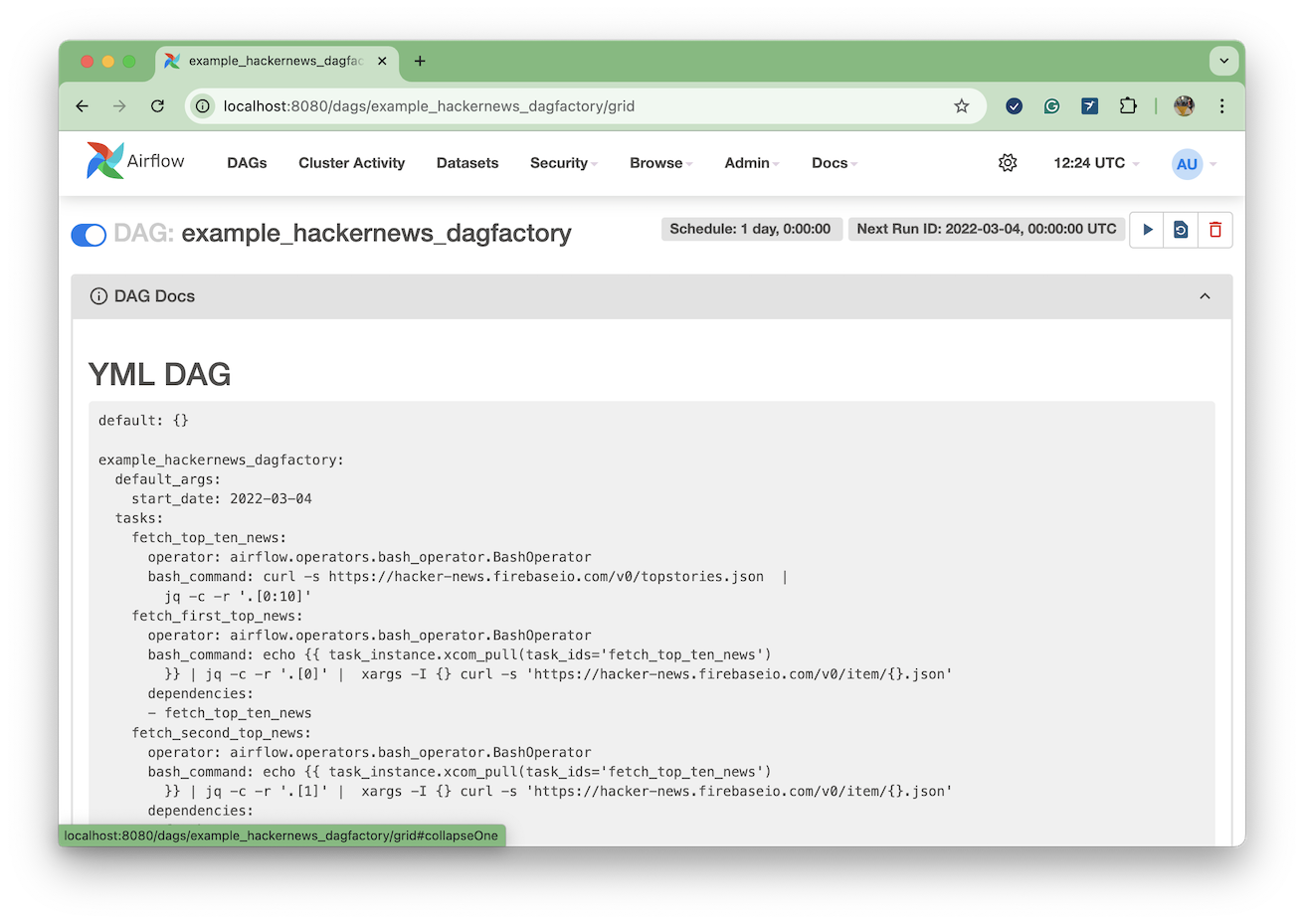Screen dimensions: 1304x924
Task: Open browser extensions puzzle icon
Action: click(x=1128, y=106)
